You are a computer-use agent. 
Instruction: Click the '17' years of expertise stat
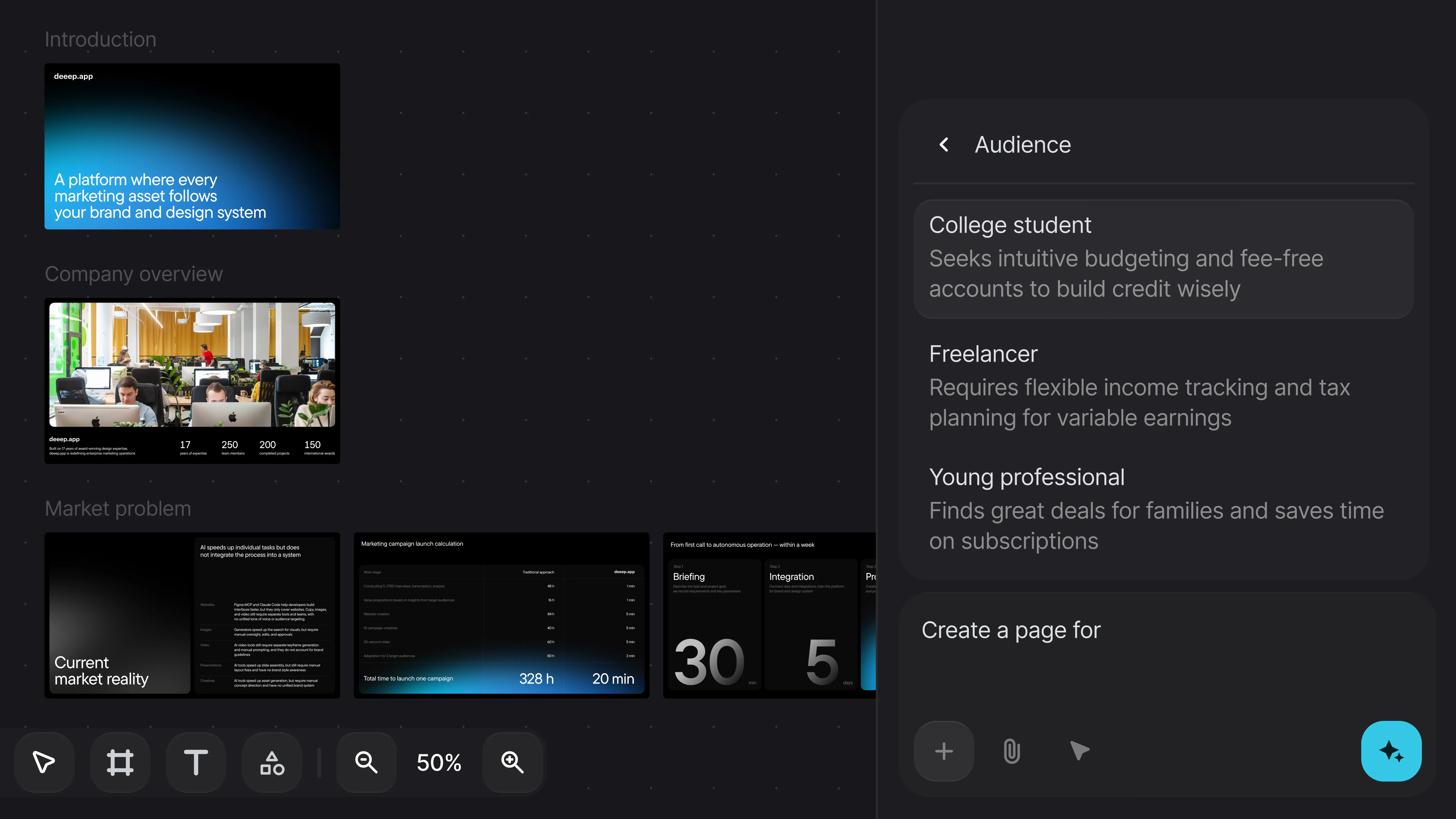point(185,445)
